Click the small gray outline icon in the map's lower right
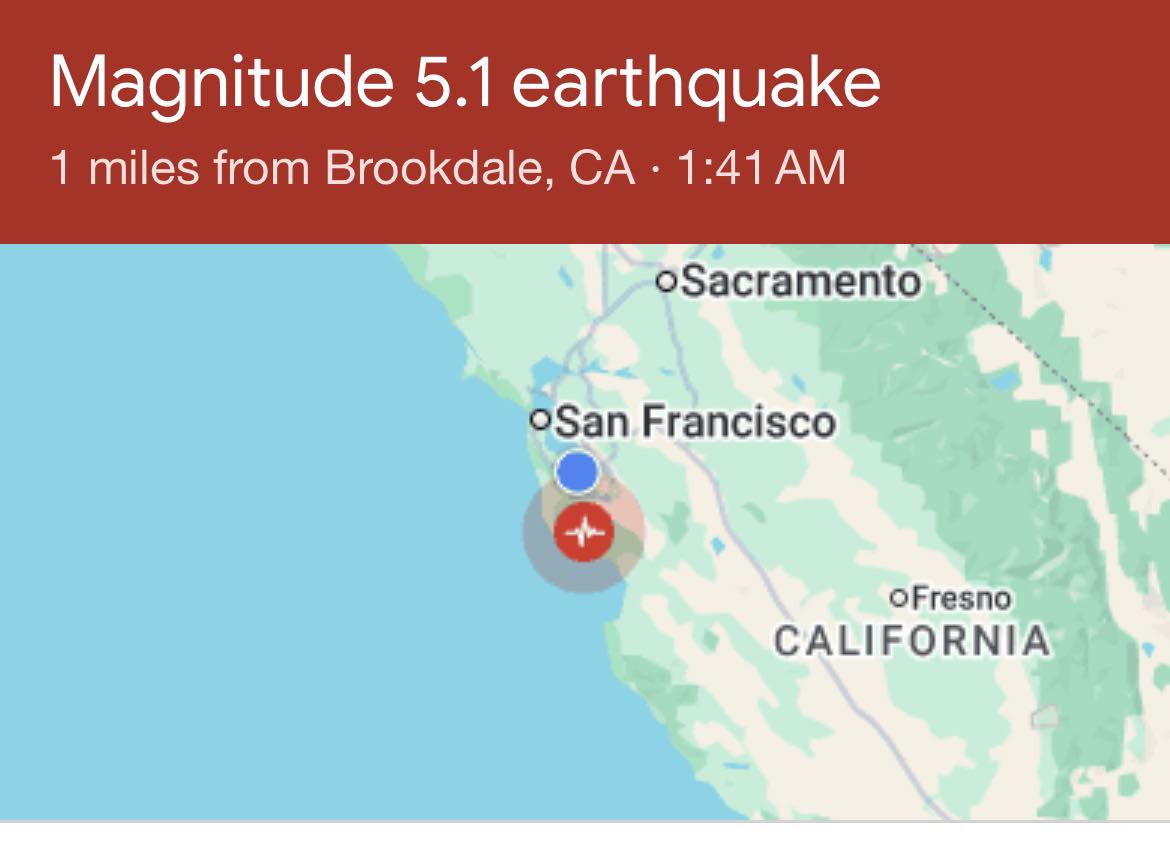This screenshot has height=846, width=1170. pos(1046,716)
